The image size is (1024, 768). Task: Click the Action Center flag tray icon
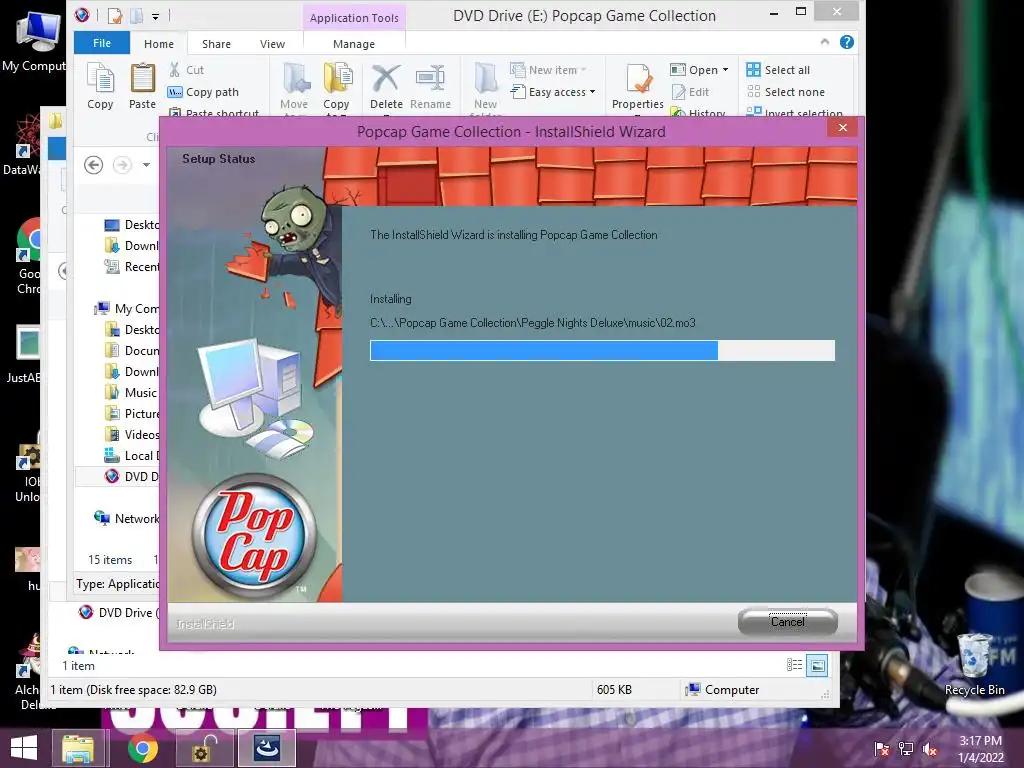pyautogui.click(x=882, y=749)
